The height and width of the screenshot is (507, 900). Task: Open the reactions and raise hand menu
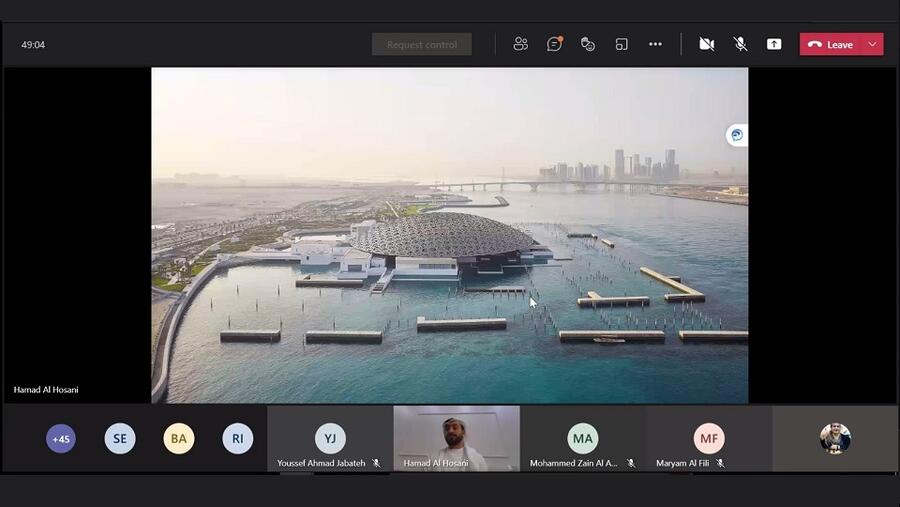coord(588,44)
